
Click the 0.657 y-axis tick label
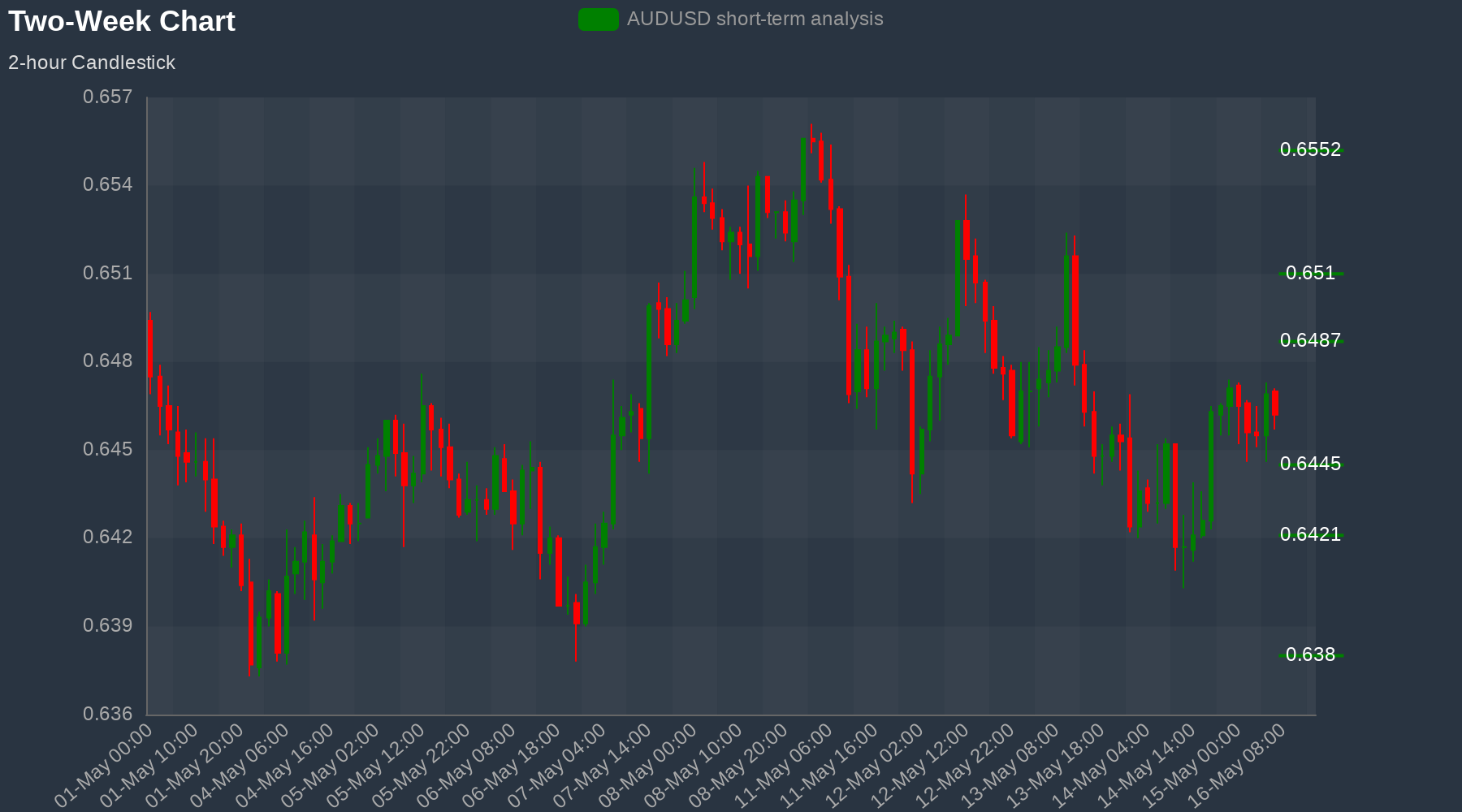pos(107,97)
